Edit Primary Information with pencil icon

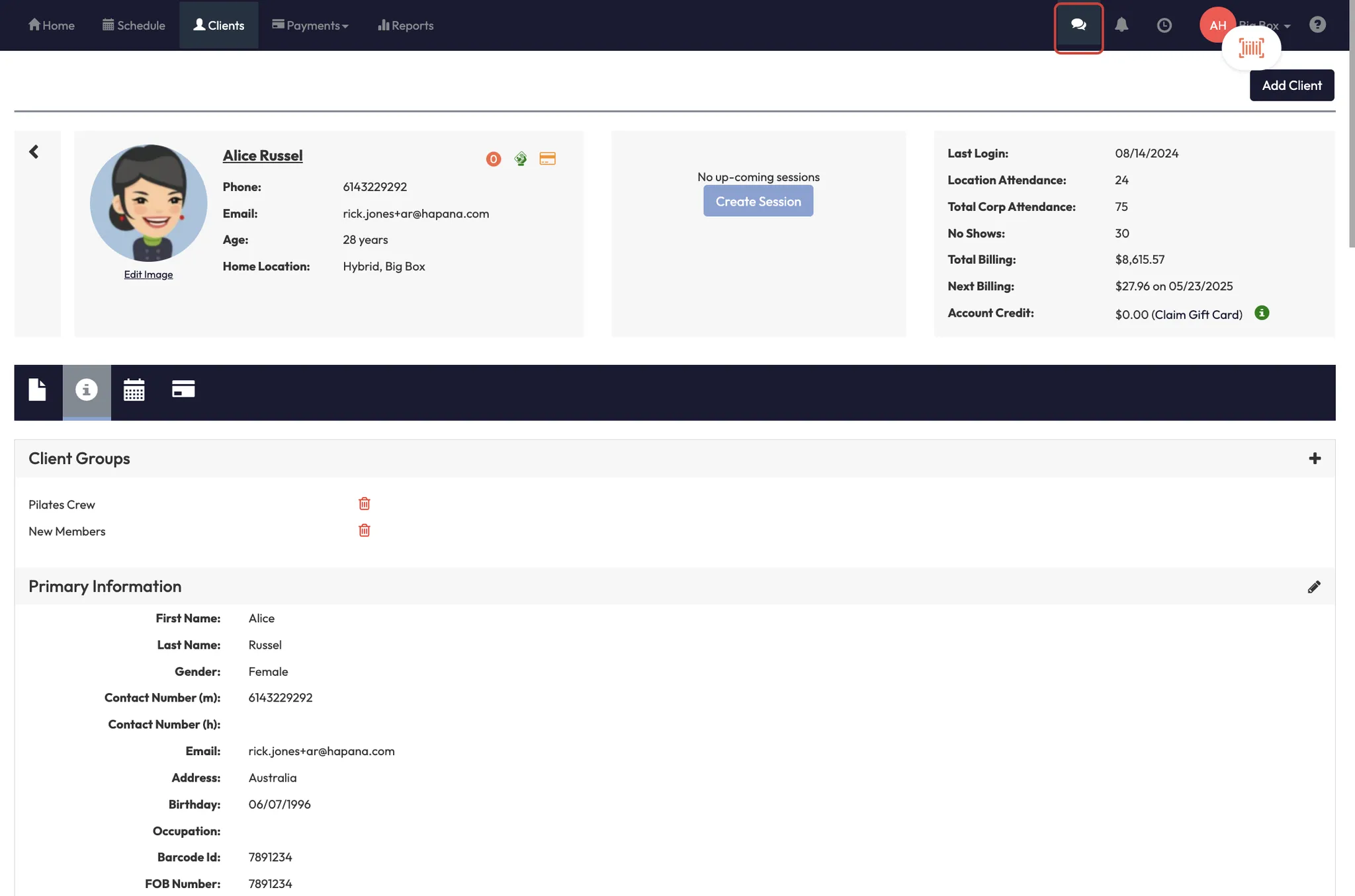coord(1313,587)
